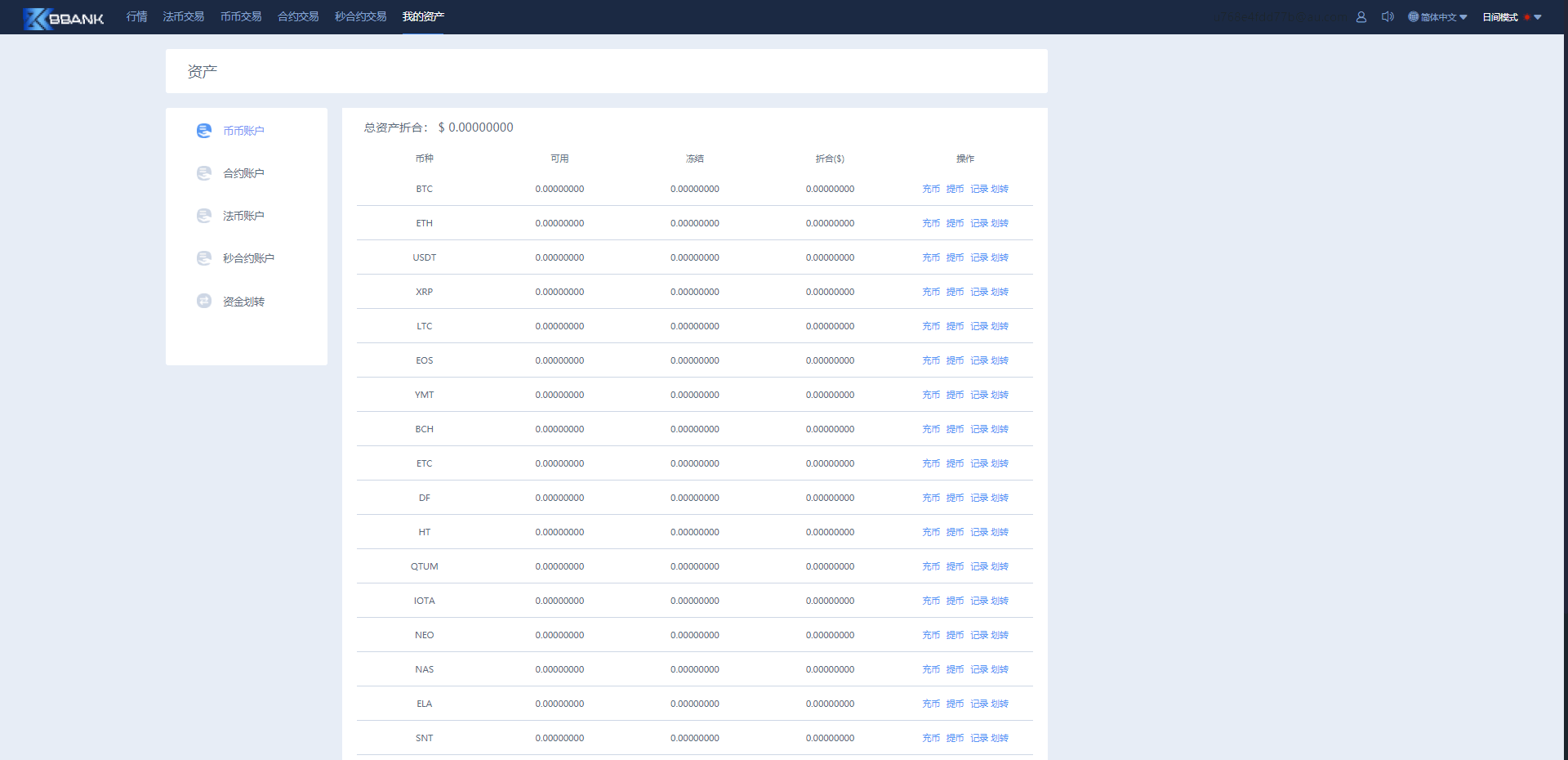Click the 合约账户 sidebar icon
This screenshot has width=1568, height=760.
(x=204, y=173)
